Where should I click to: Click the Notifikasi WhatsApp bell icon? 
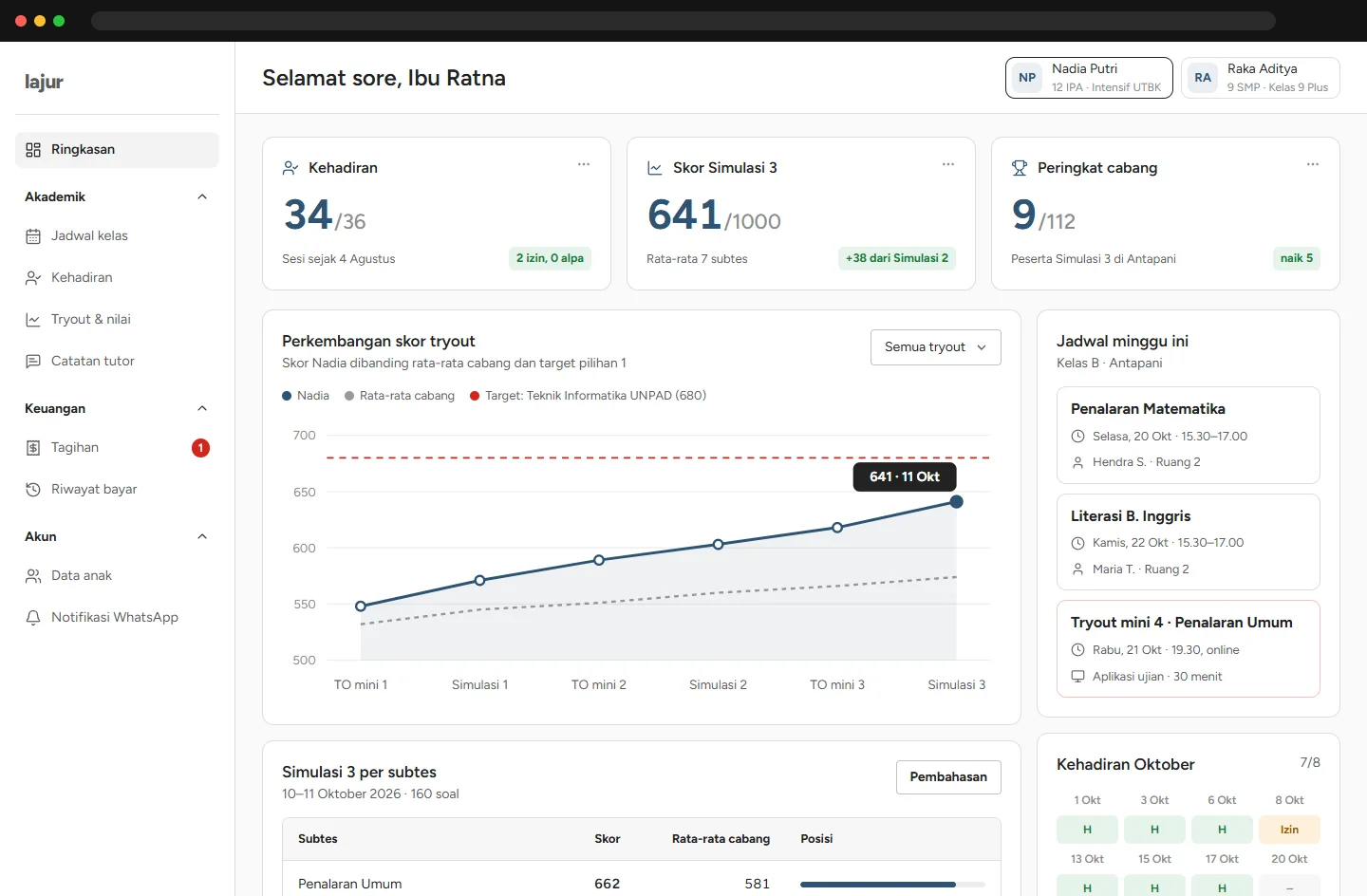(33, 618)
